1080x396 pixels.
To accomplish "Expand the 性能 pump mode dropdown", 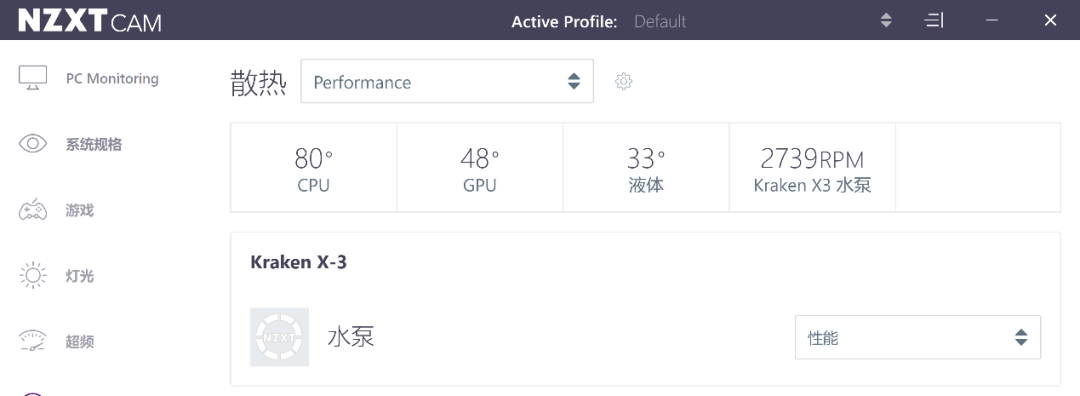I will [917, 337].
